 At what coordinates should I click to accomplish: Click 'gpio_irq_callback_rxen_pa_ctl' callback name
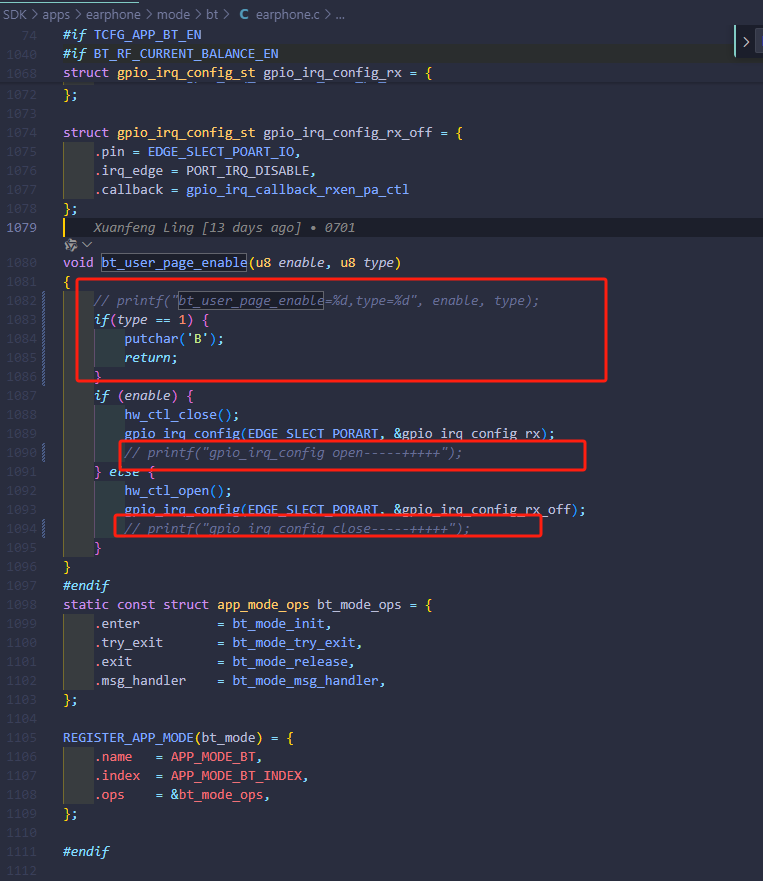click(x=297, y=190)
